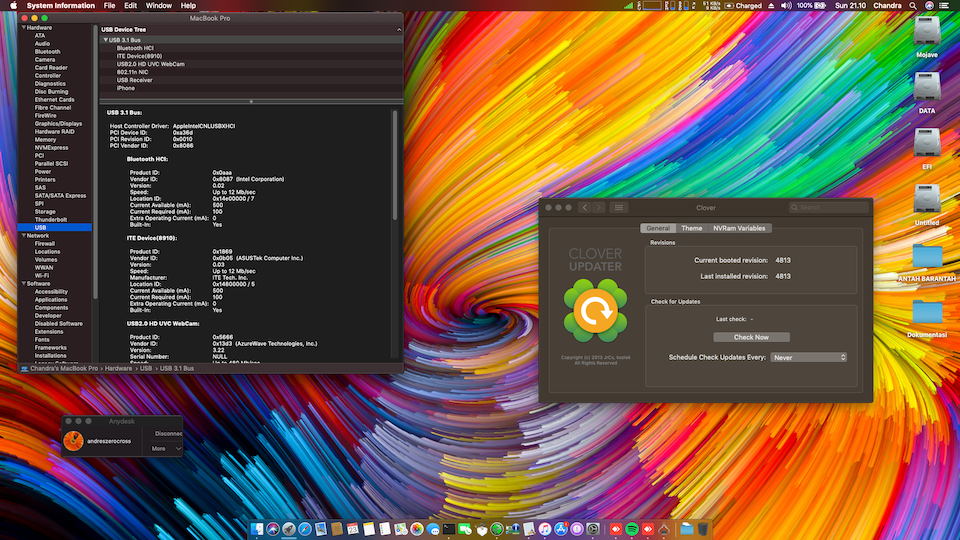Open FaceTime in the dock
This screenshot has width=960, height=540.
pyautogui.click(x=465, y=528)
